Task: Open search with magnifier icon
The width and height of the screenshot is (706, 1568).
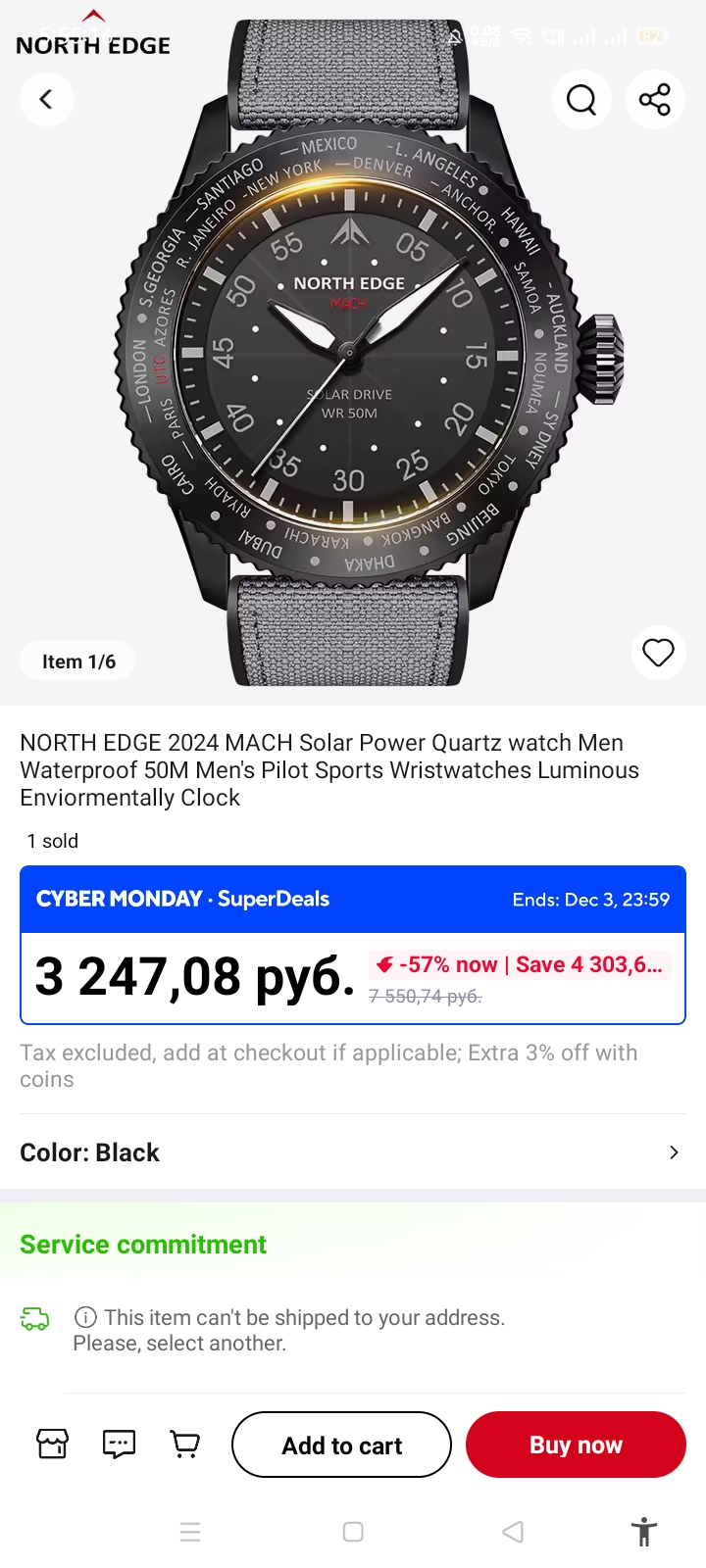Action: pos(581,99)
